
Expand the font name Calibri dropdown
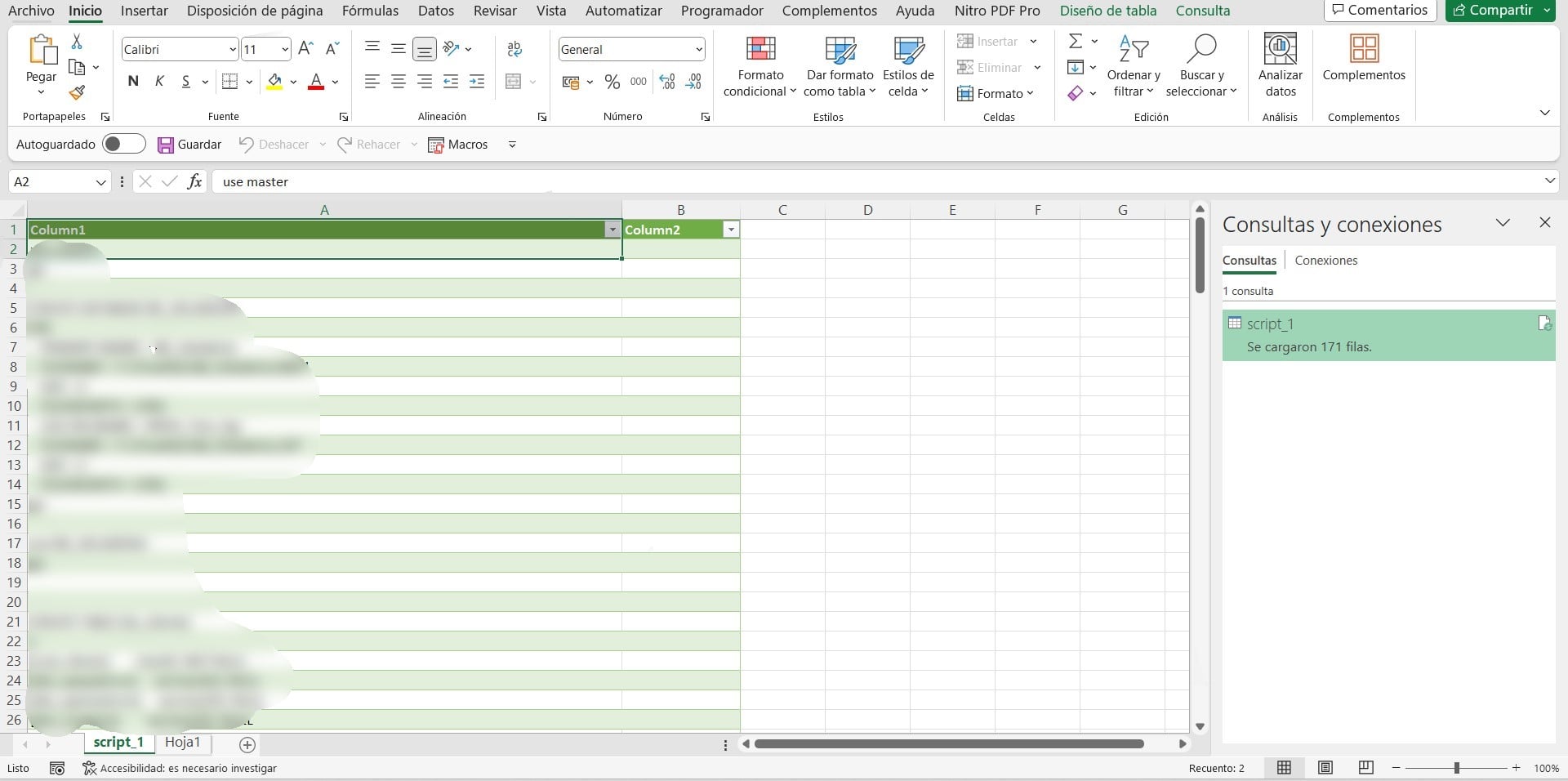(232, 50)
